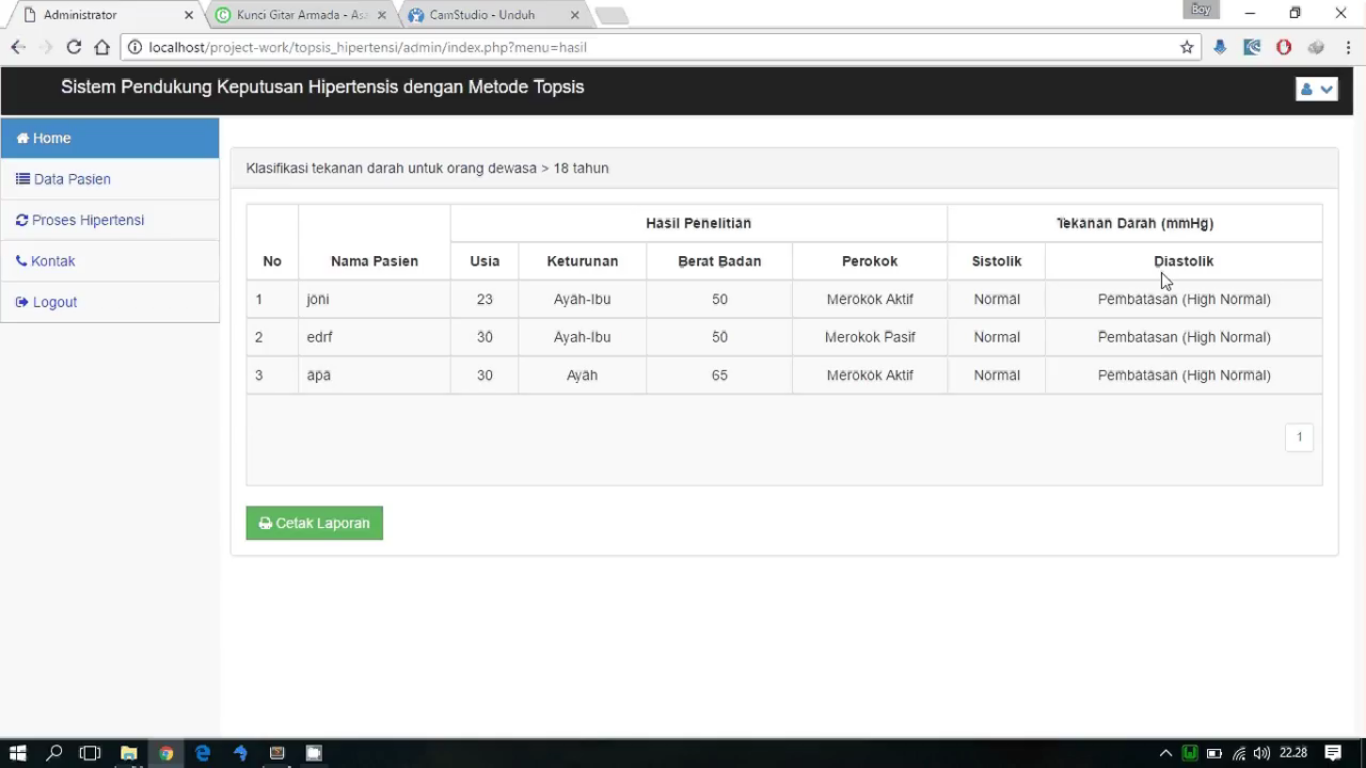Close the Kunci Gitar Armada tab
The width and height of the screenshot is (1366, 768).
[x=381, y=15]
